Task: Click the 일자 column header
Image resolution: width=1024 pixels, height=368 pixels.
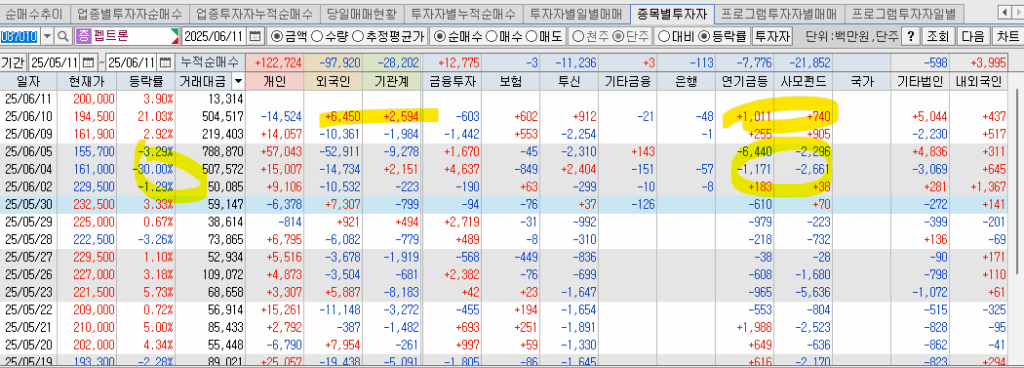Action: (28, 82)
